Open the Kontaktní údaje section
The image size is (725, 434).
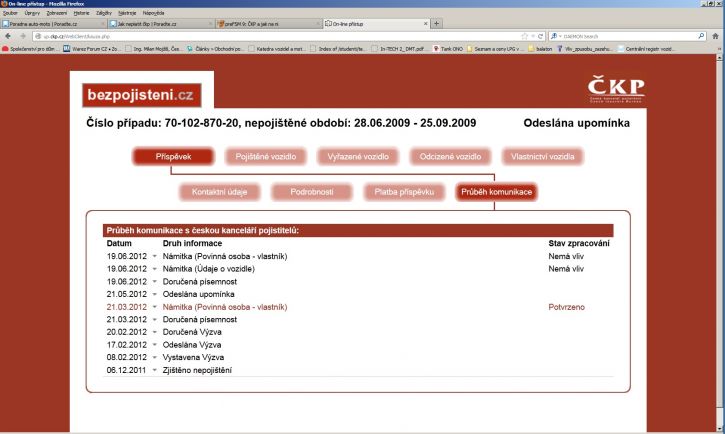(220, 192)
